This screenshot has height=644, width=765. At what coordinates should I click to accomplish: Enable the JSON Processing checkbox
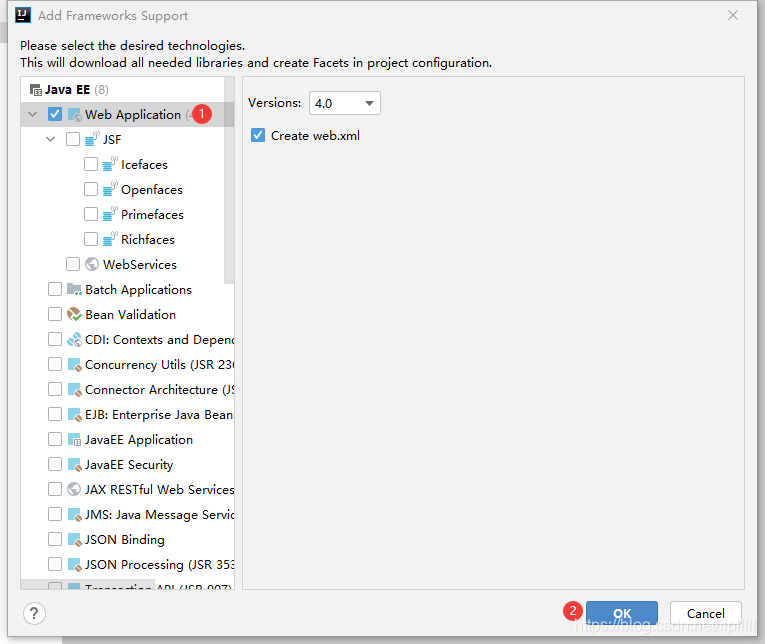click(x=55, y=564)
